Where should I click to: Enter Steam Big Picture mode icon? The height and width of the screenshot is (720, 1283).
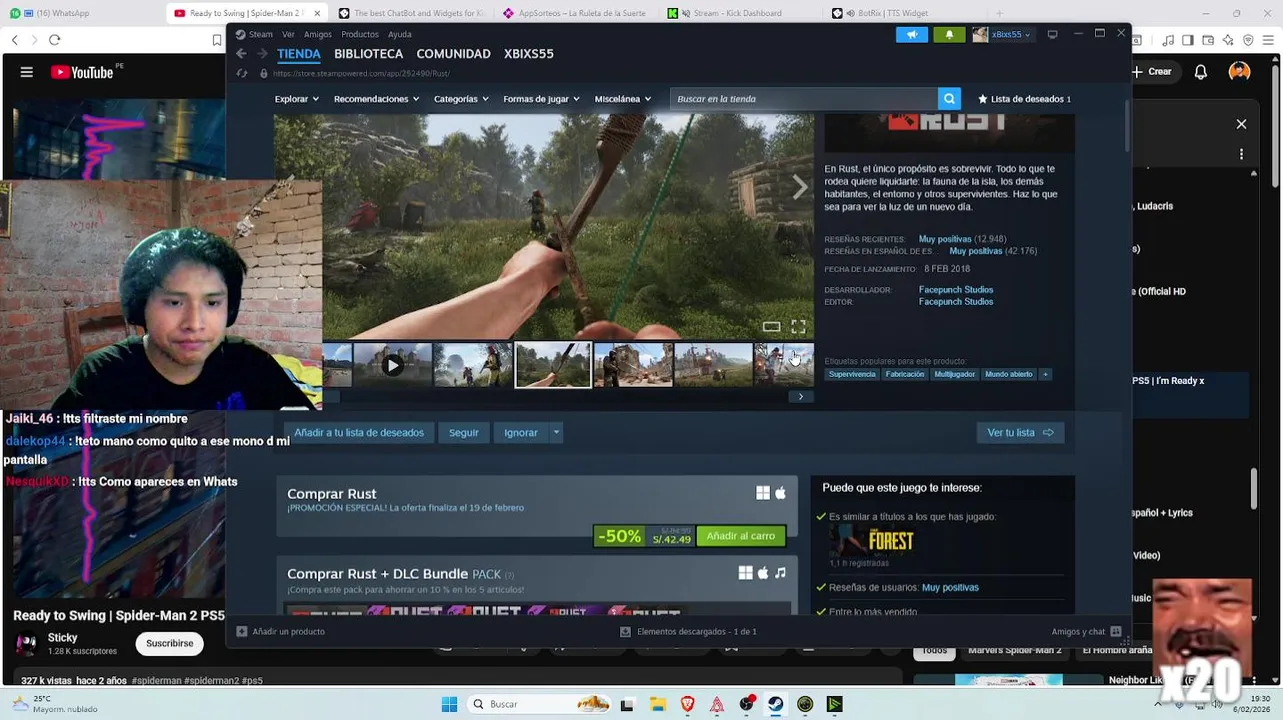click(x=1052, y=34)
